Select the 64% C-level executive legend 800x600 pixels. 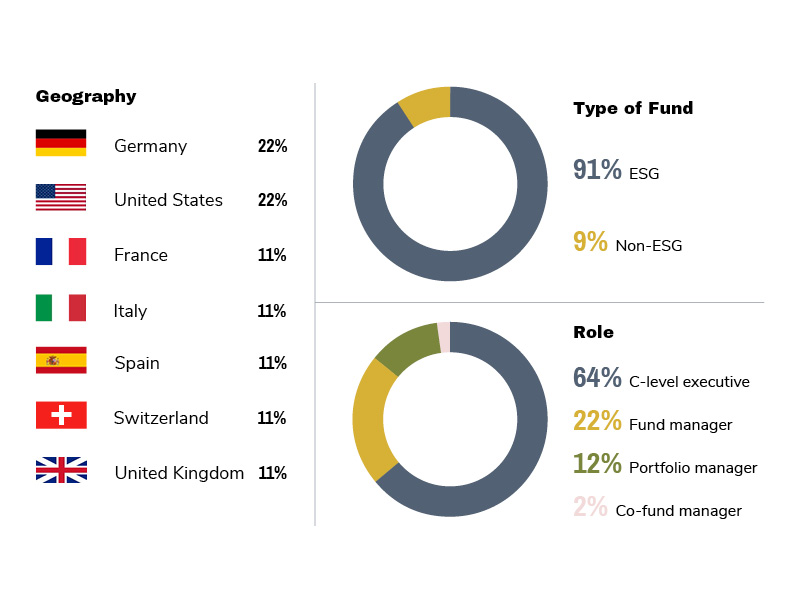coord(661,380)
